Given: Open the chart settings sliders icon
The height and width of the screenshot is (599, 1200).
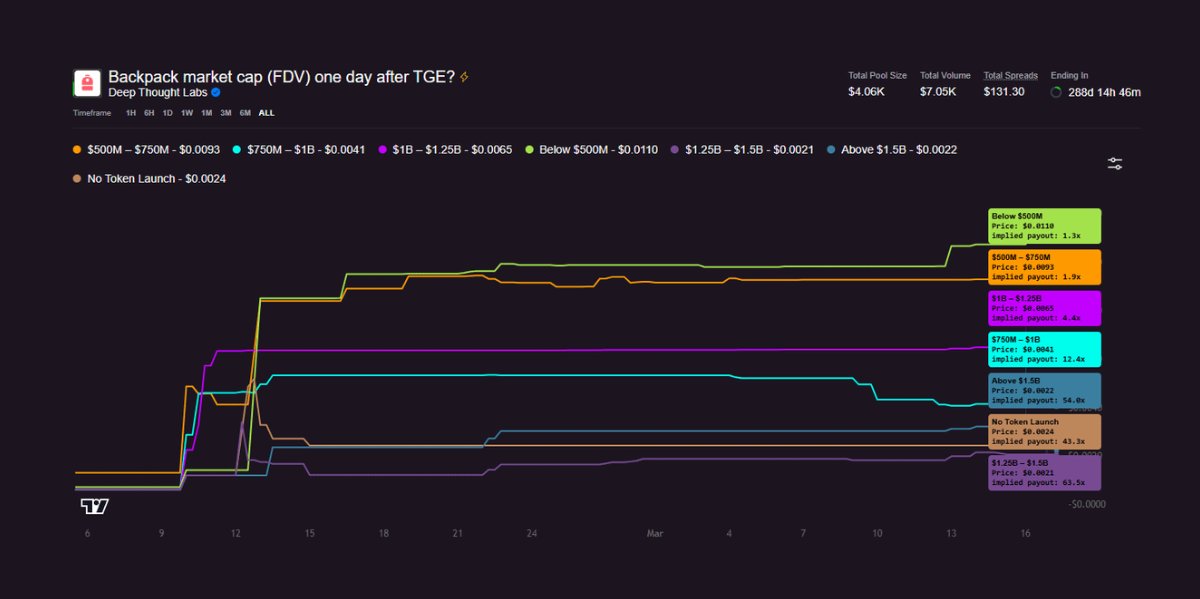Looking at the screenshot, I should (x=1115, y=163).
